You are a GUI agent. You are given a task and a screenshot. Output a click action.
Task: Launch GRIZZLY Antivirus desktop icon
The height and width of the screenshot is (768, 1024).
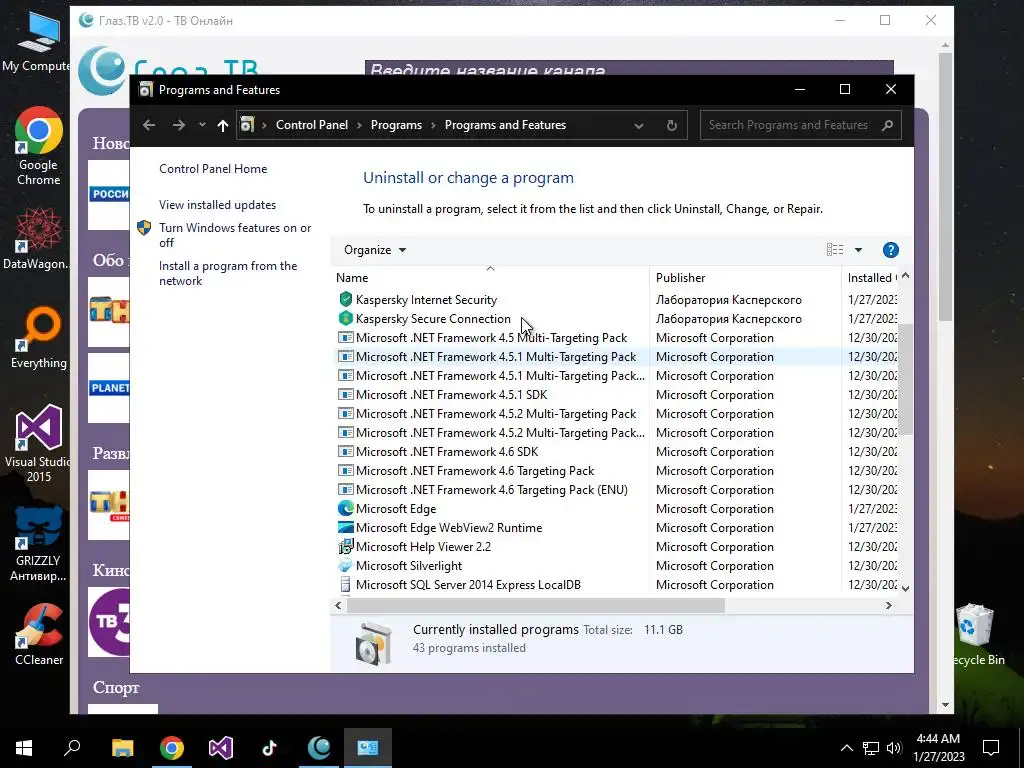point(38,544)
